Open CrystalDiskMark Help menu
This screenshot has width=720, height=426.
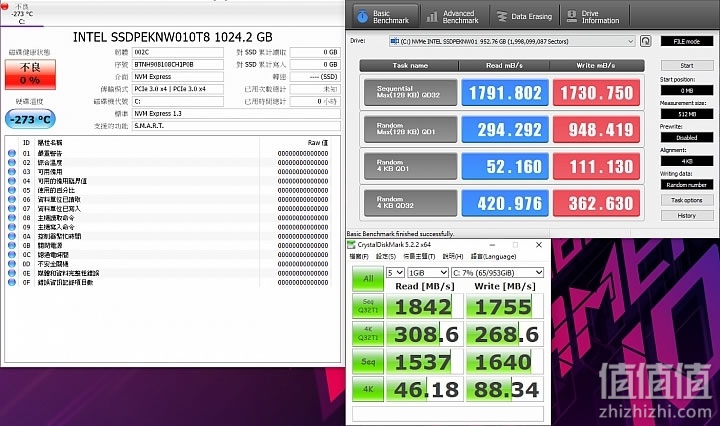[453, 257]
